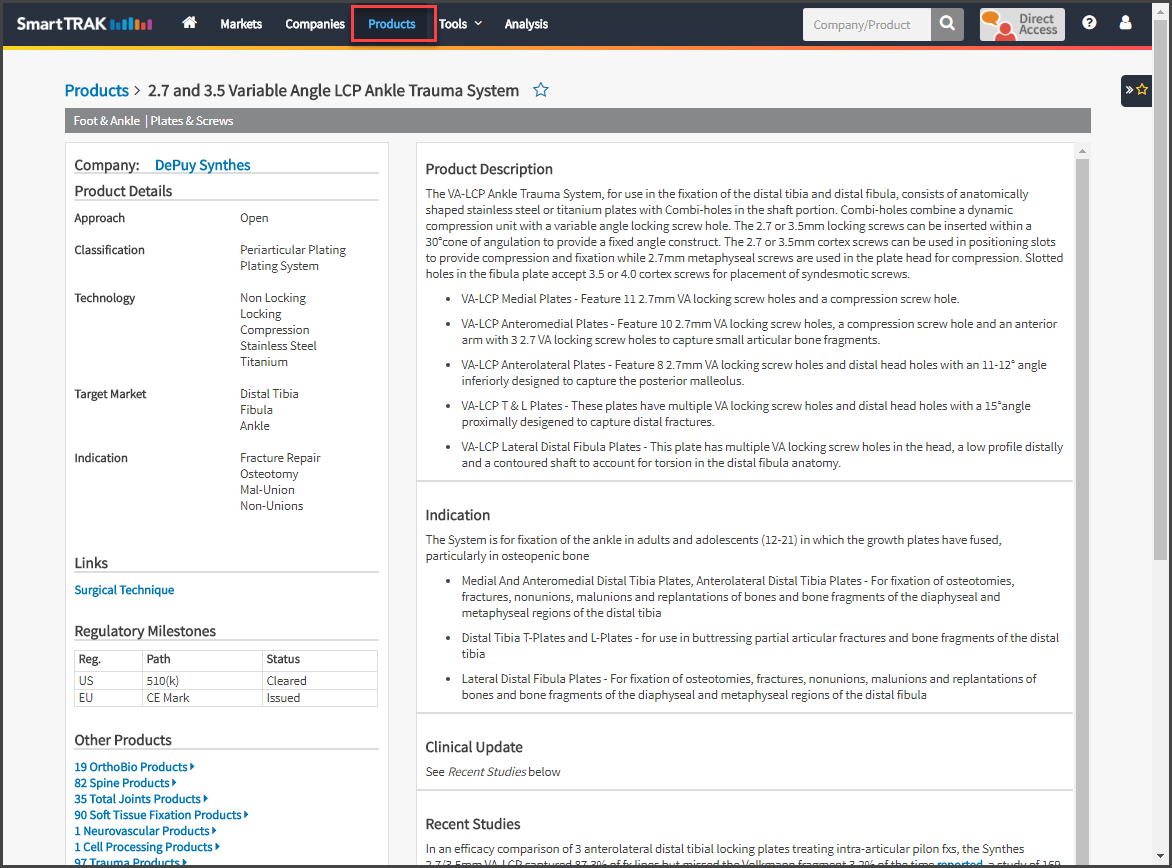Click the Foot & Ankle category label
The width and height of the screenshot is (1172, 868).
point(106,121)
